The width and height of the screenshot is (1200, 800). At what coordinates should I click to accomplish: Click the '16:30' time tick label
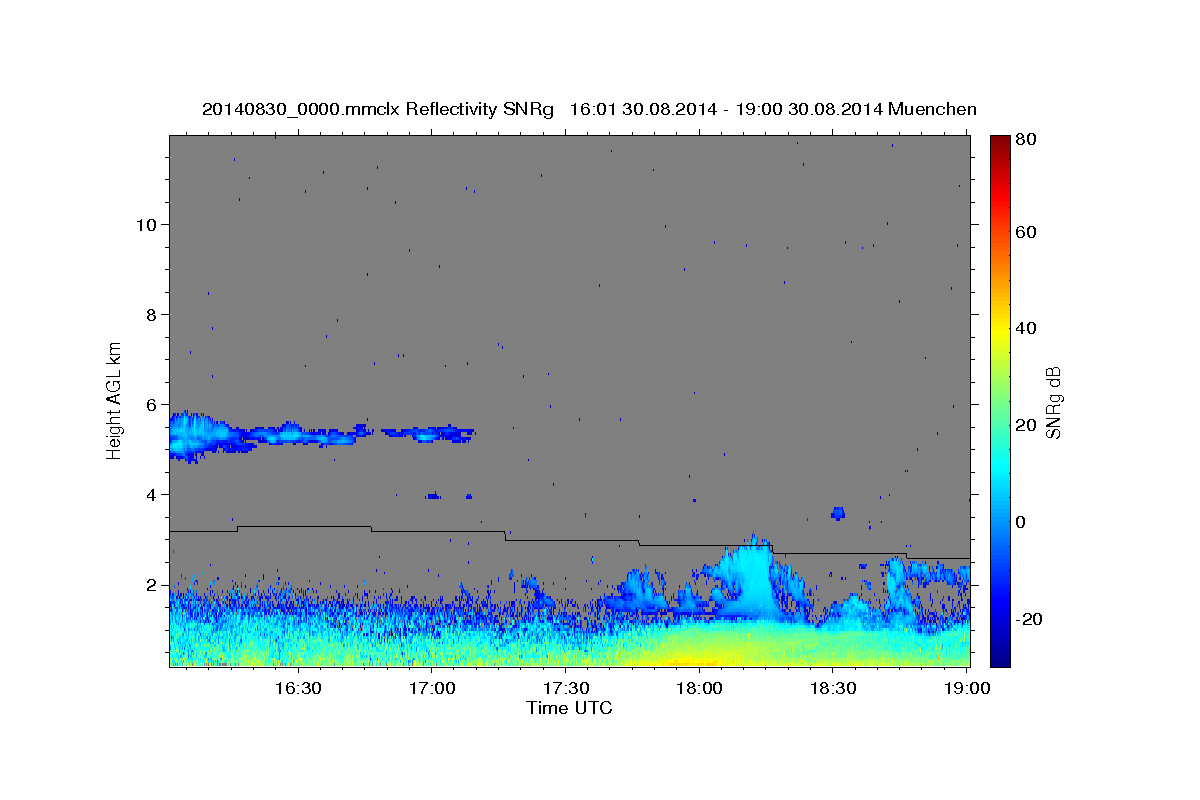click(297, 689)
